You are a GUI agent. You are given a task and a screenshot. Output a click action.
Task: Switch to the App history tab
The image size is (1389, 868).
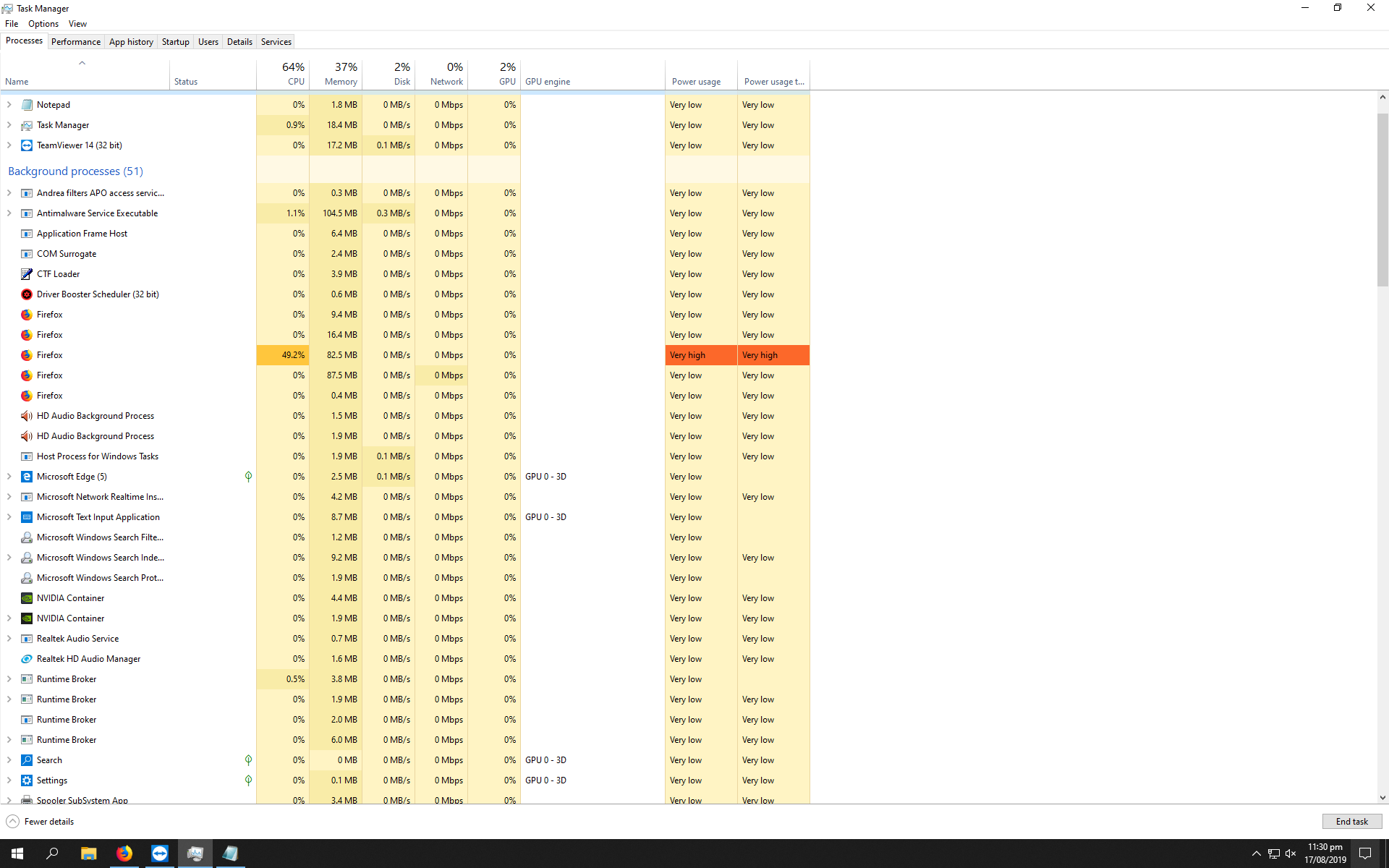point(131,42)
